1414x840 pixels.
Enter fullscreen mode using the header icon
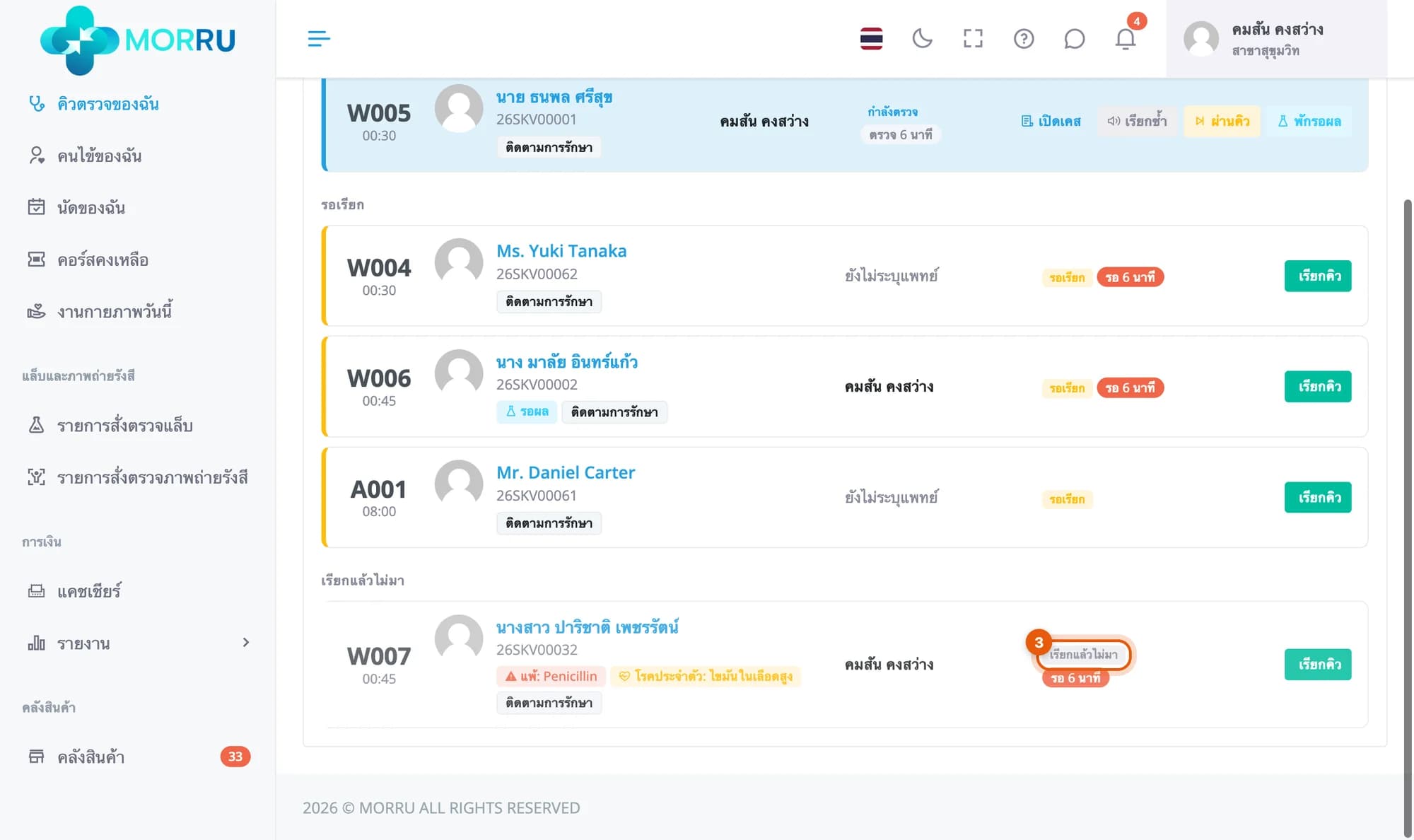pyautogui.click(x=973, y=39)
